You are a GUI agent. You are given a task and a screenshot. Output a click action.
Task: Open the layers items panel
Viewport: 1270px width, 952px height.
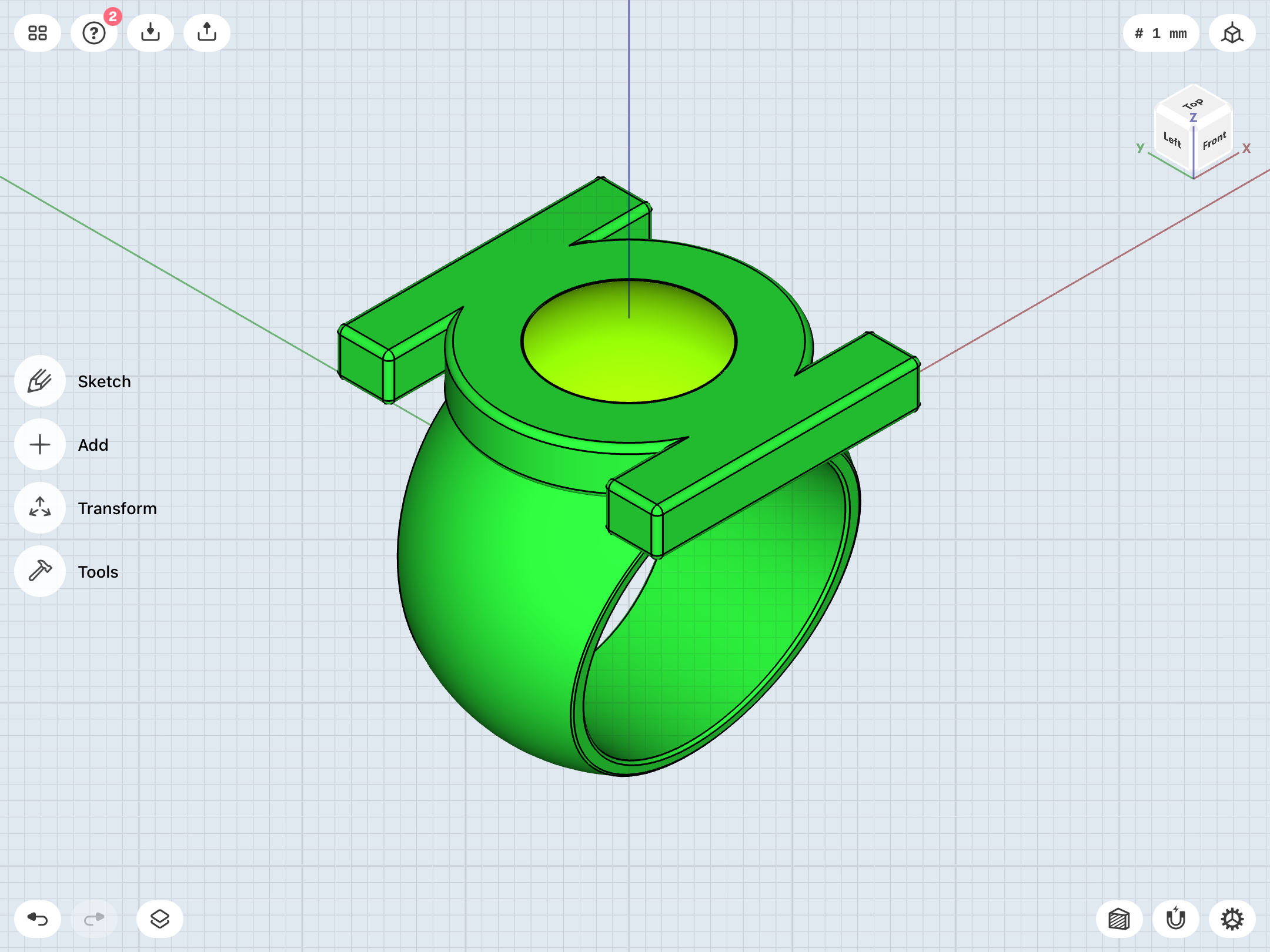[160, 919]
